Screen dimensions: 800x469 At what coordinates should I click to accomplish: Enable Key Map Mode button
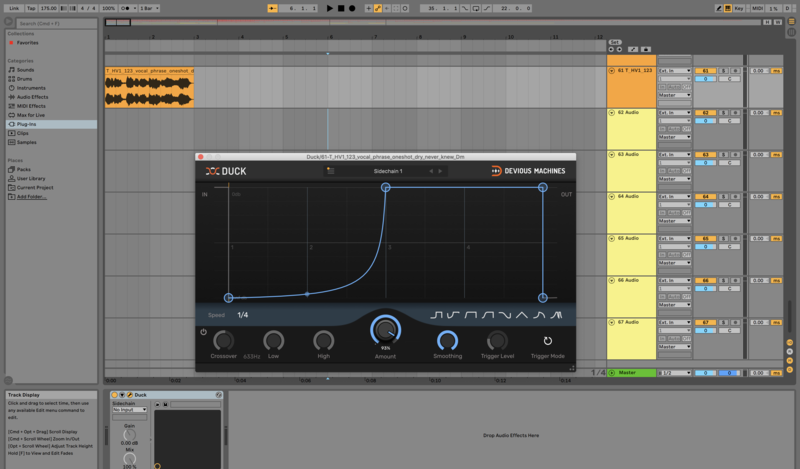pyautogui.click(x=738, y=8)
